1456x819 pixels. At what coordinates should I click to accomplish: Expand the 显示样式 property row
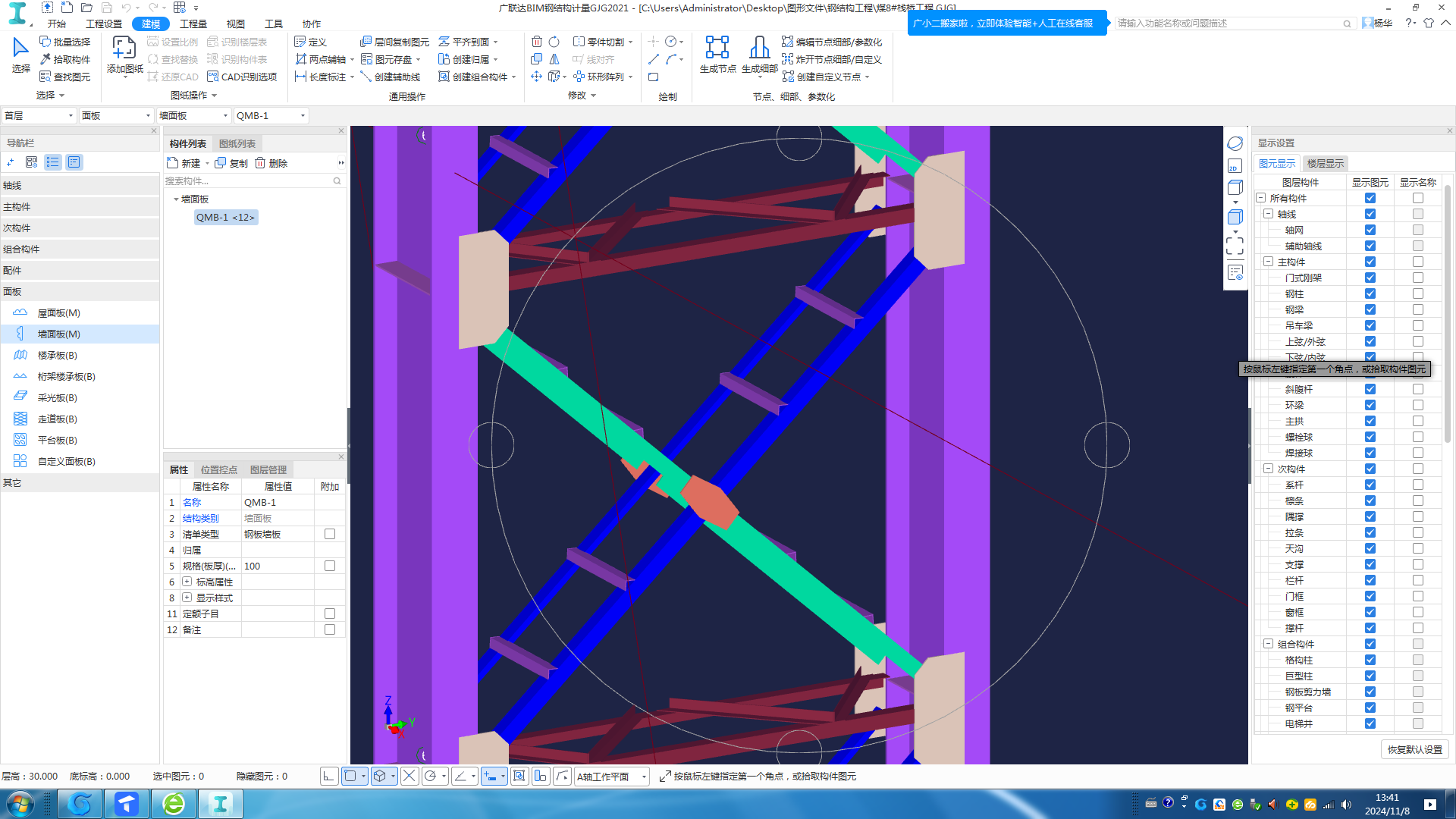(x=187, y=598)
